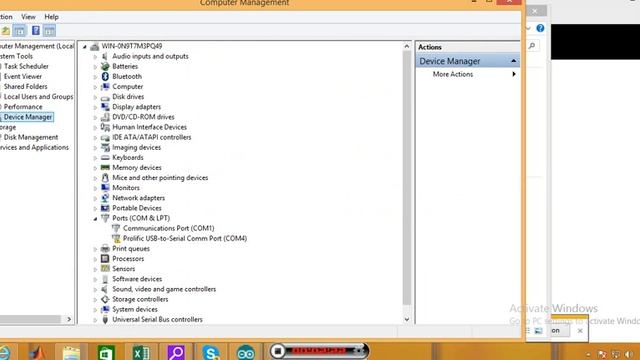The image size is (640, 360).
Task: Click the device list scrollbar up arrow
Action: 407,46
